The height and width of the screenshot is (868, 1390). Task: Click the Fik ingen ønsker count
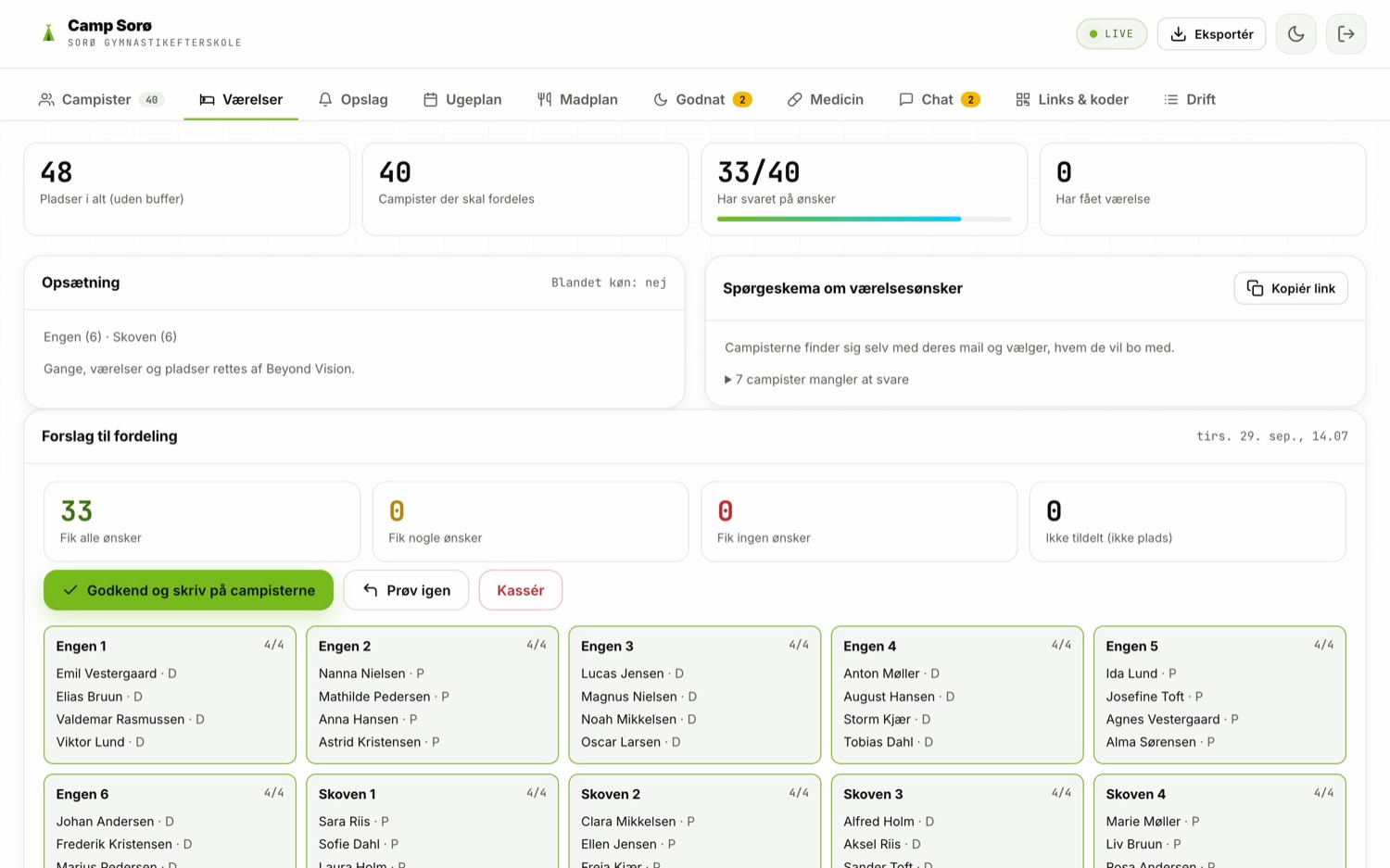click(x=725, y=511)
